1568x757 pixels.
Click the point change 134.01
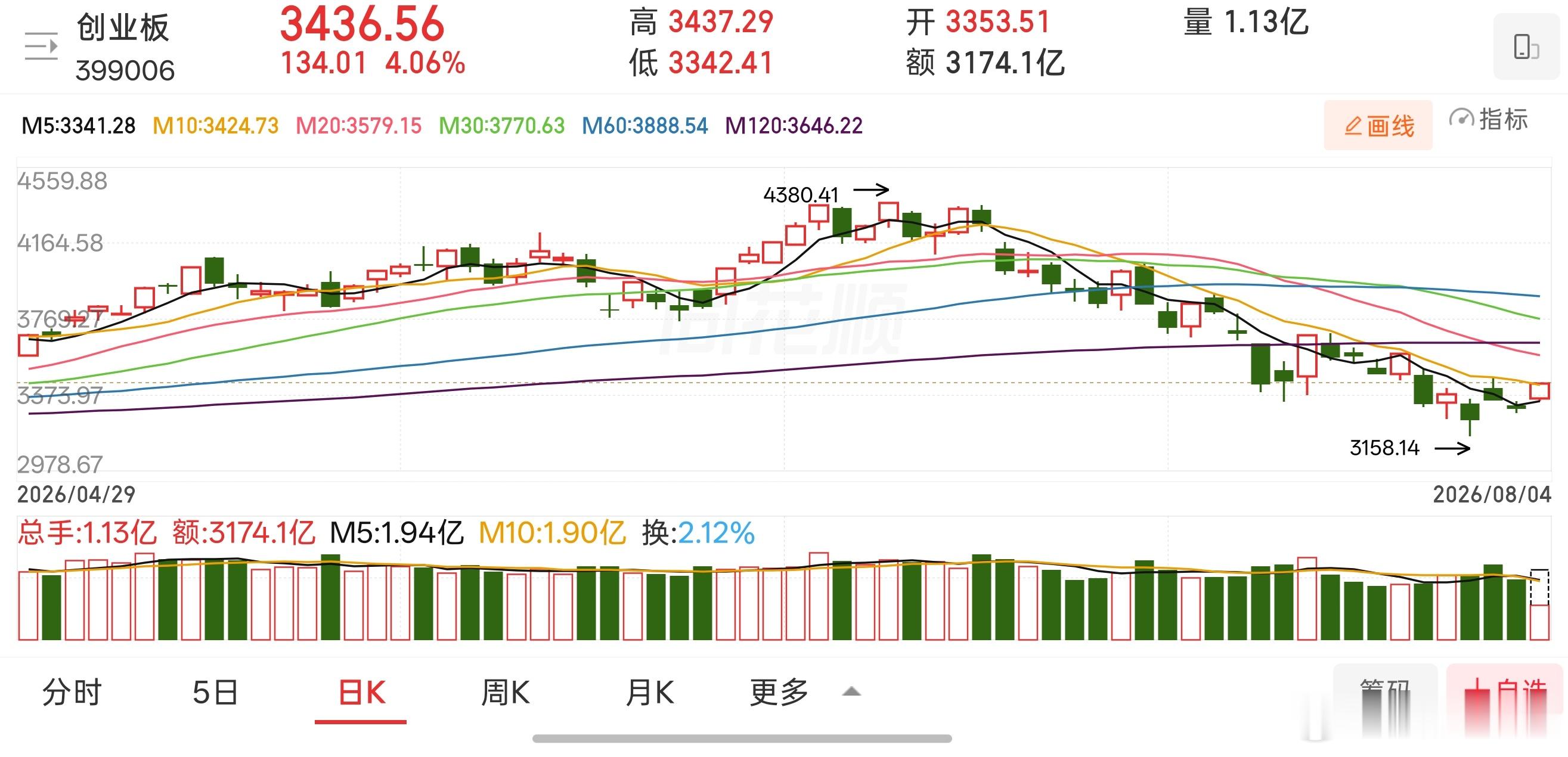click(x=323, y=63)
